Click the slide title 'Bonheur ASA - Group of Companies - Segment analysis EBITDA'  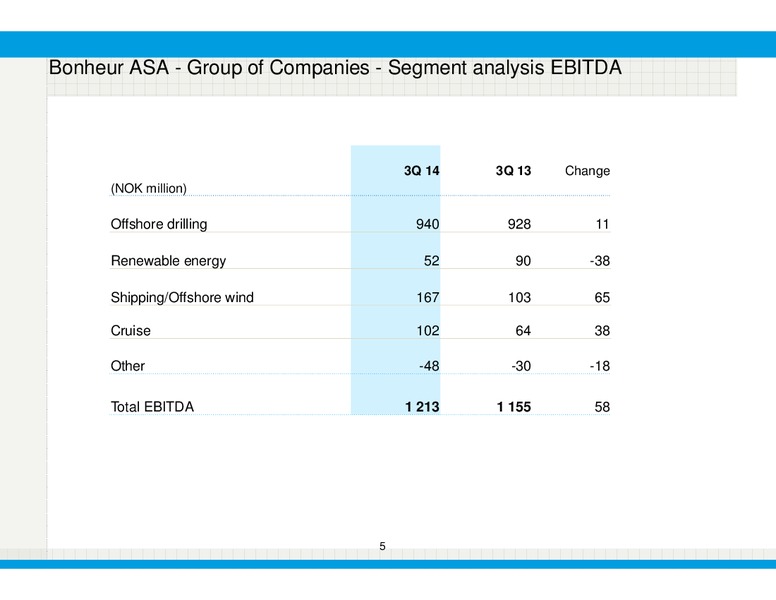click(x=335, y=68)
